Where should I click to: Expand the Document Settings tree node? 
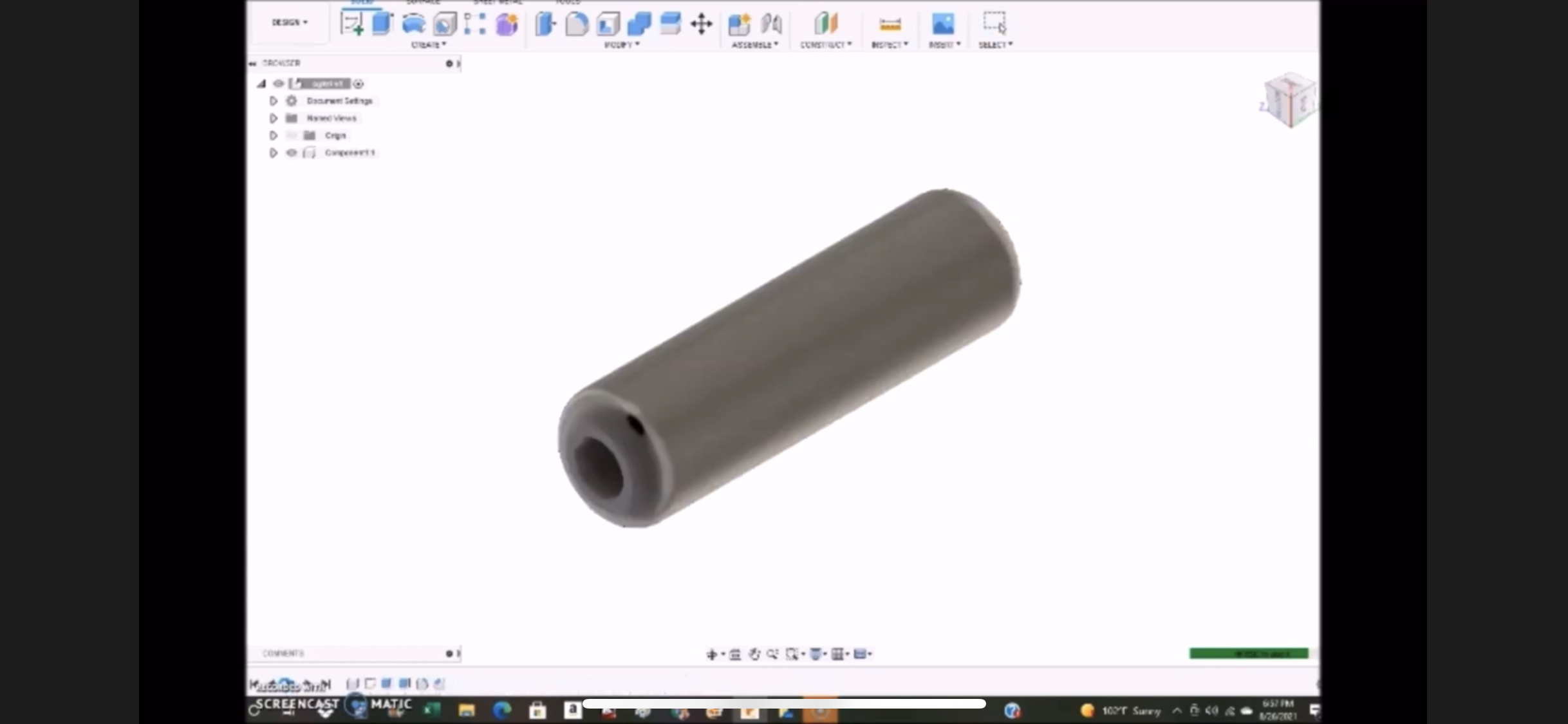click(273, 101)
